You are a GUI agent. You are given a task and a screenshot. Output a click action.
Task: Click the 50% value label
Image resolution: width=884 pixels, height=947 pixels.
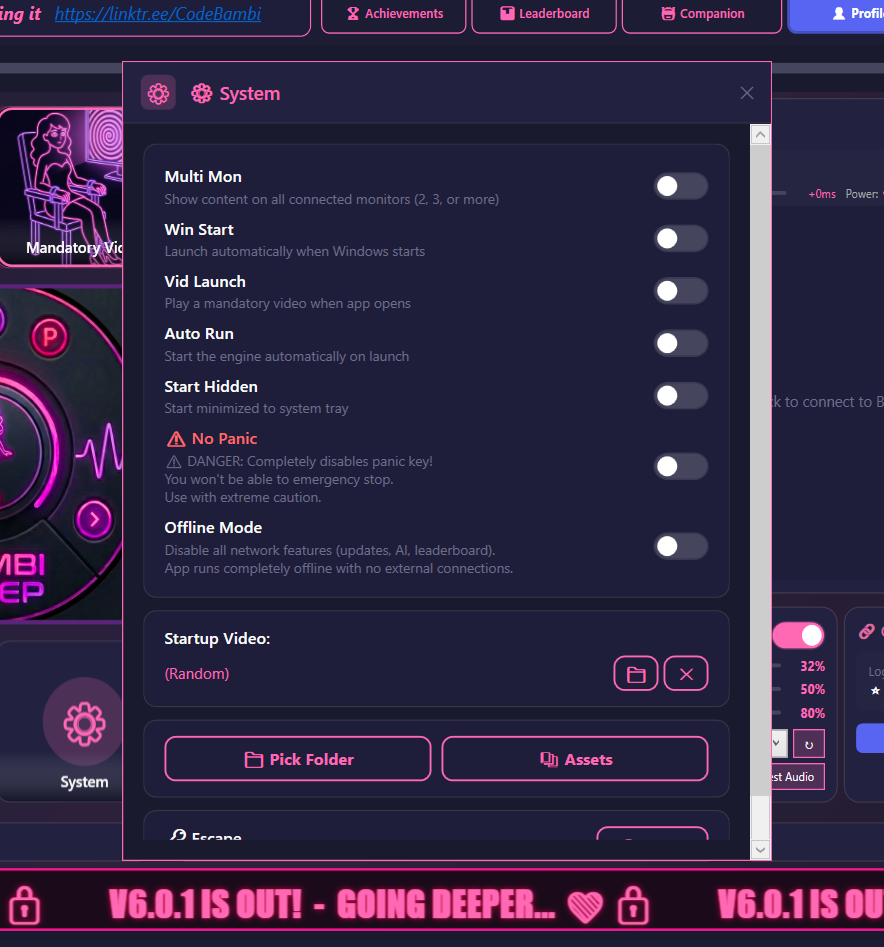(x=812, y=690)
